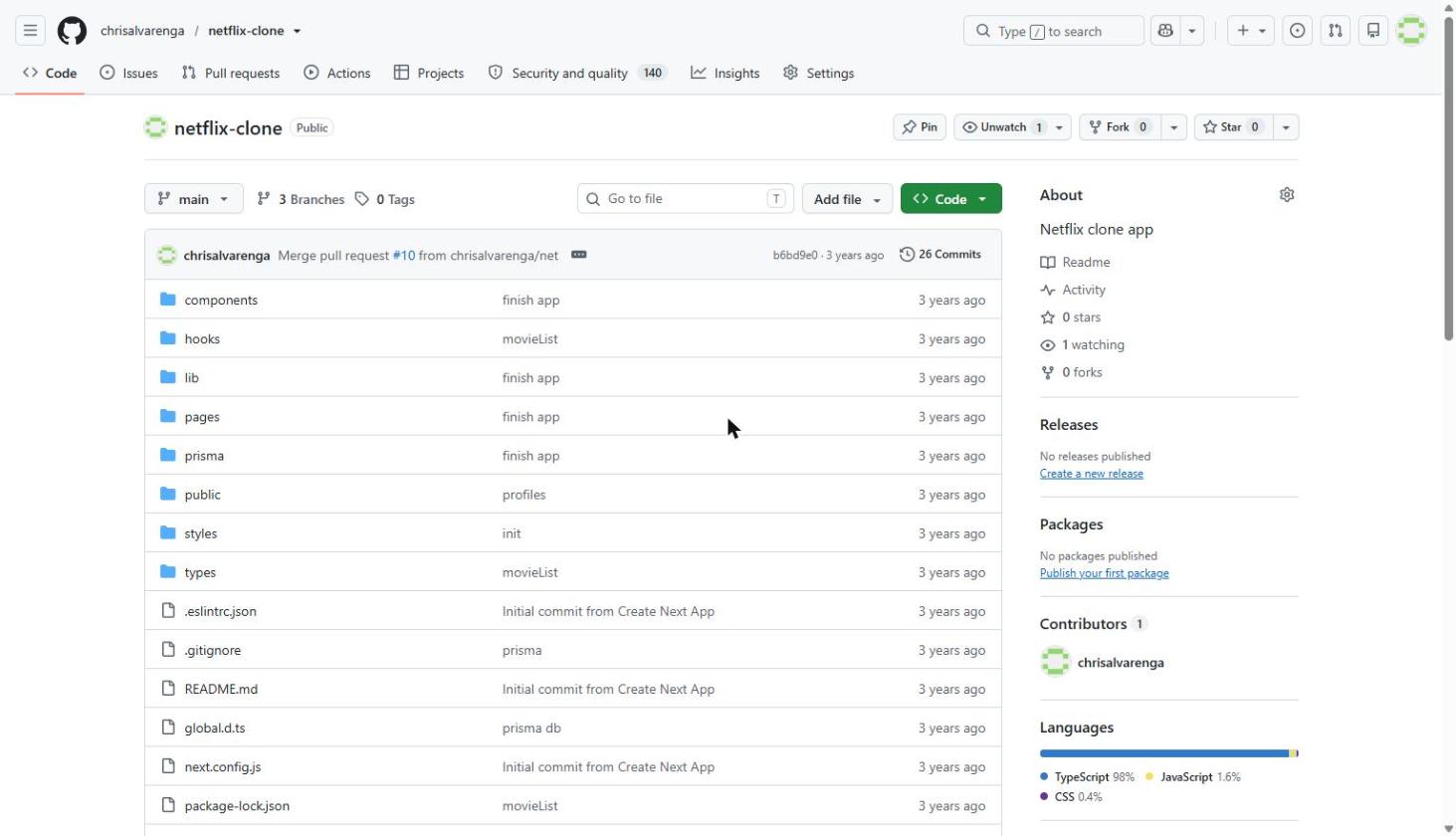1456x836 pixels.
Task: Open the Projects tab
Action: point(429,73)
